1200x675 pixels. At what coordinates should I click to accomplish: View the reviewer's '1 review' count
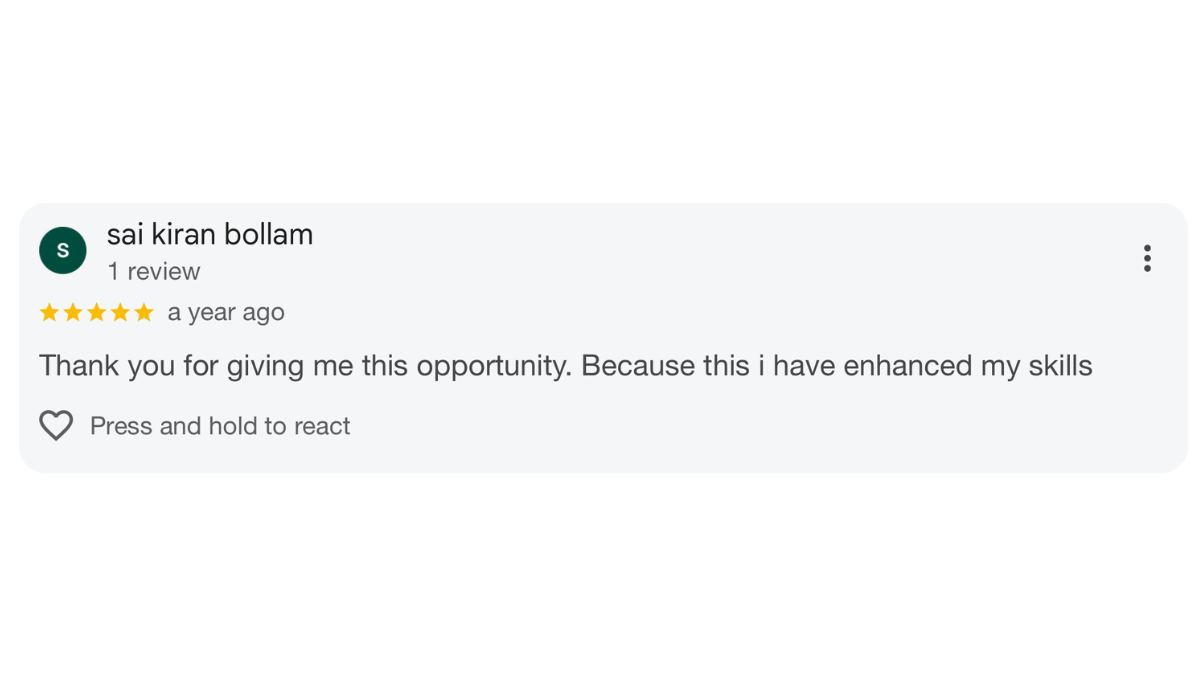154,272
